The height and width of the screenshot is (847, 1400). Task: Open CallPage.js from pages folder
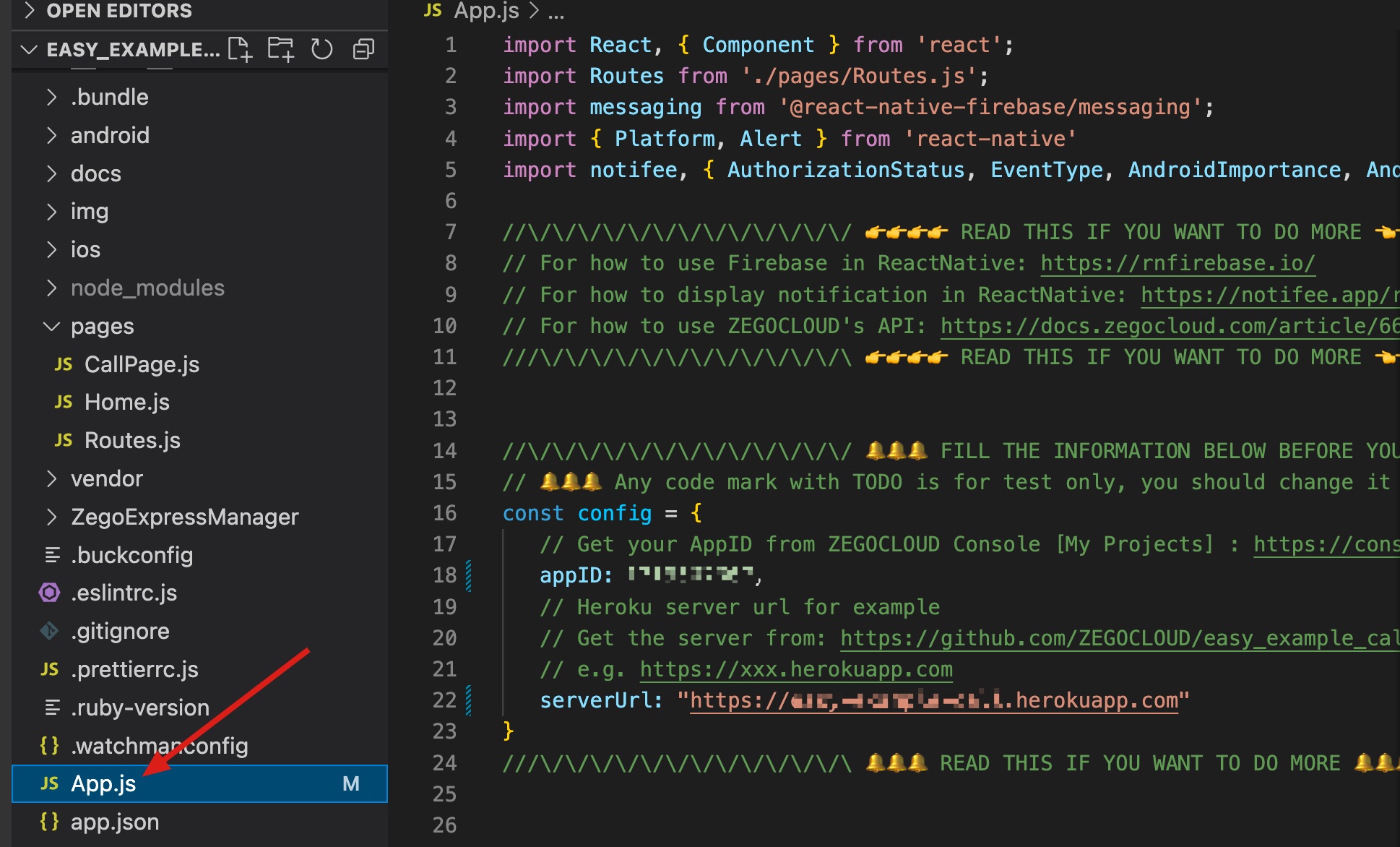(x=142, y=364)
